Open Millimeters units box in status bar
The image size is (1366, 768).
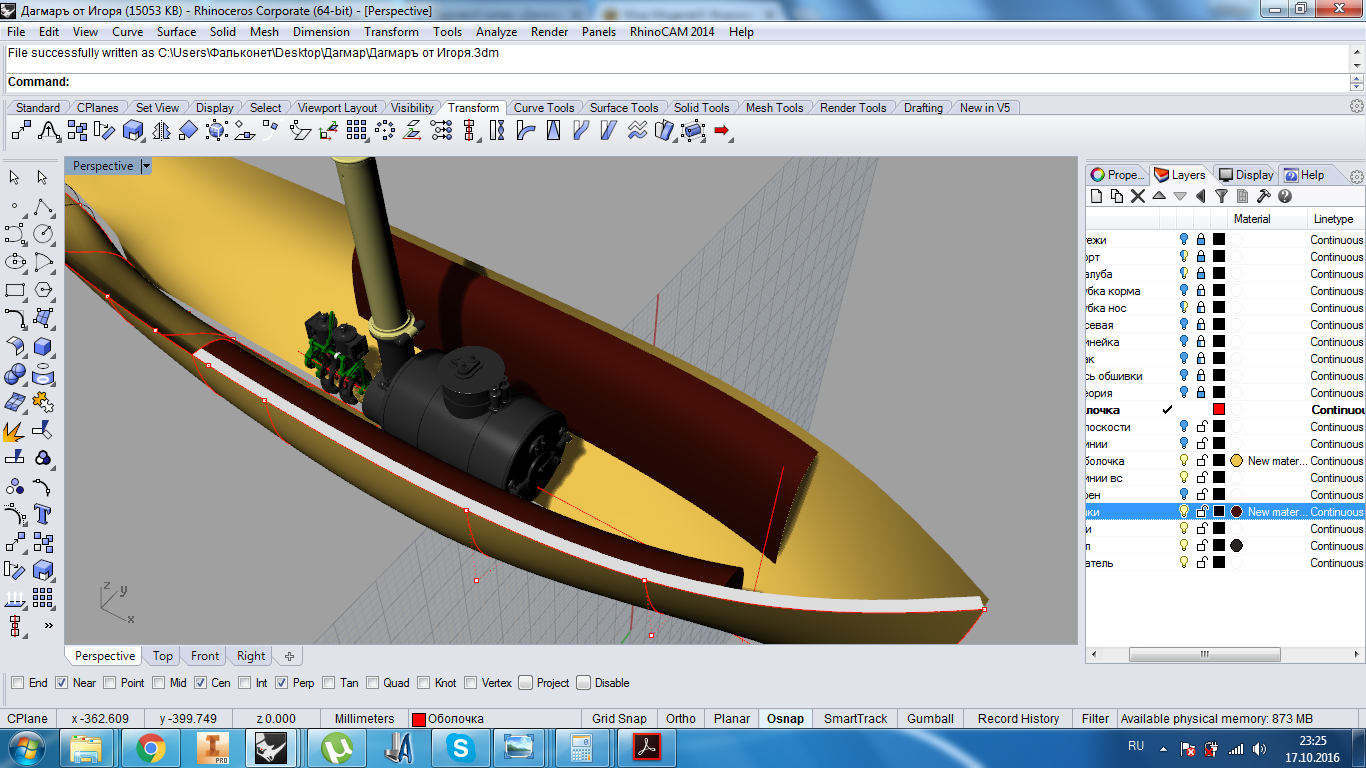(364, 718)
